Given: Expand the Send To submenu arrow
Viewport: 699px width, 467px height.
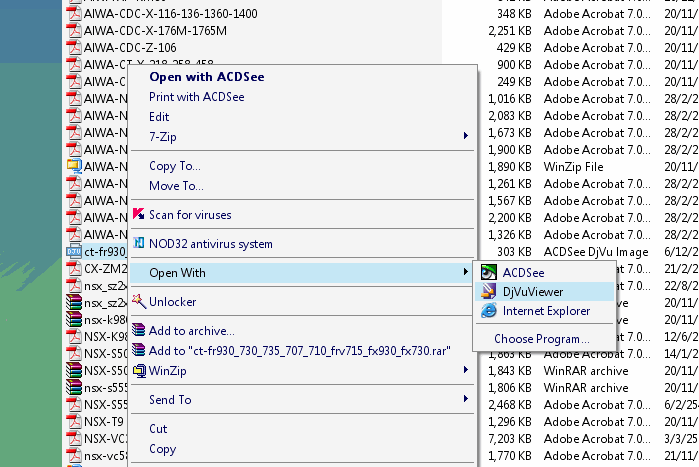Looking at the screenshot, I should tap(465, 398).
